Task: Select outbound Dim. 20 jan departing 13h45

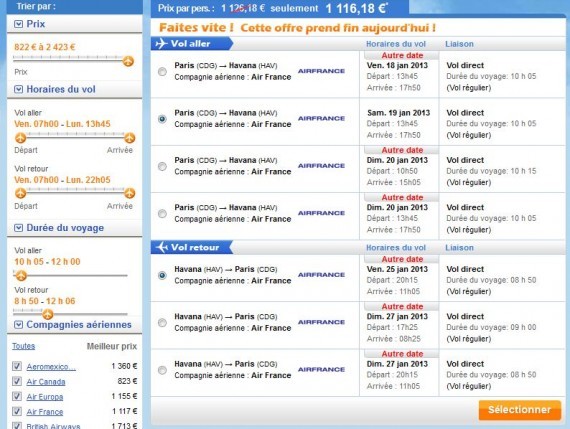Action: tap(162, 213)
